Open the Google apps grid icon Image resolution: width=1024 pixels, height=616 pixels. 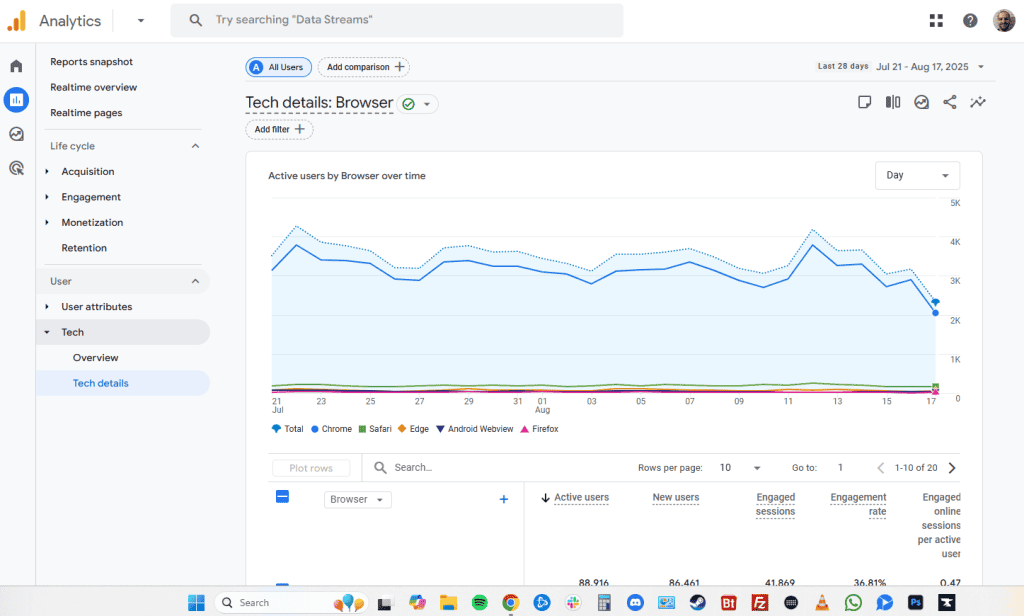936,20
